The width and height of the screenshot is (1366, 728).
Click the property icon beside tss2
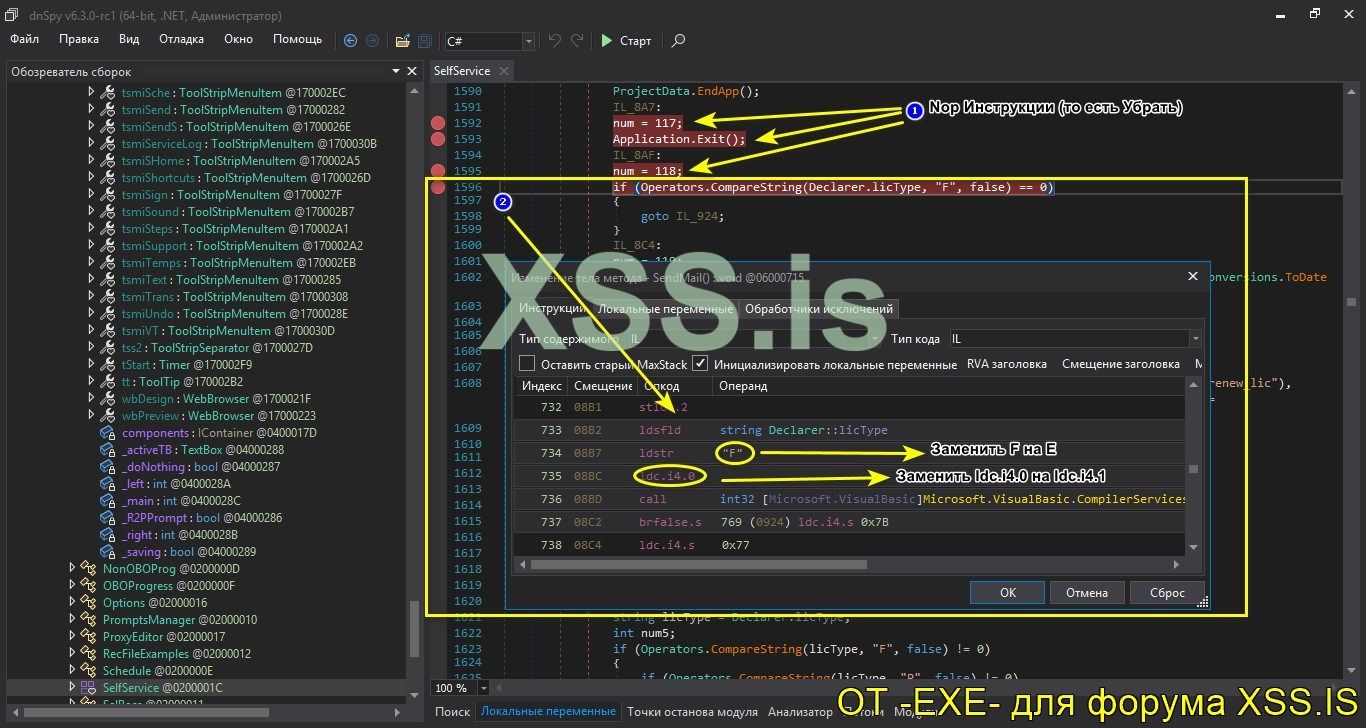click(109, 348)
